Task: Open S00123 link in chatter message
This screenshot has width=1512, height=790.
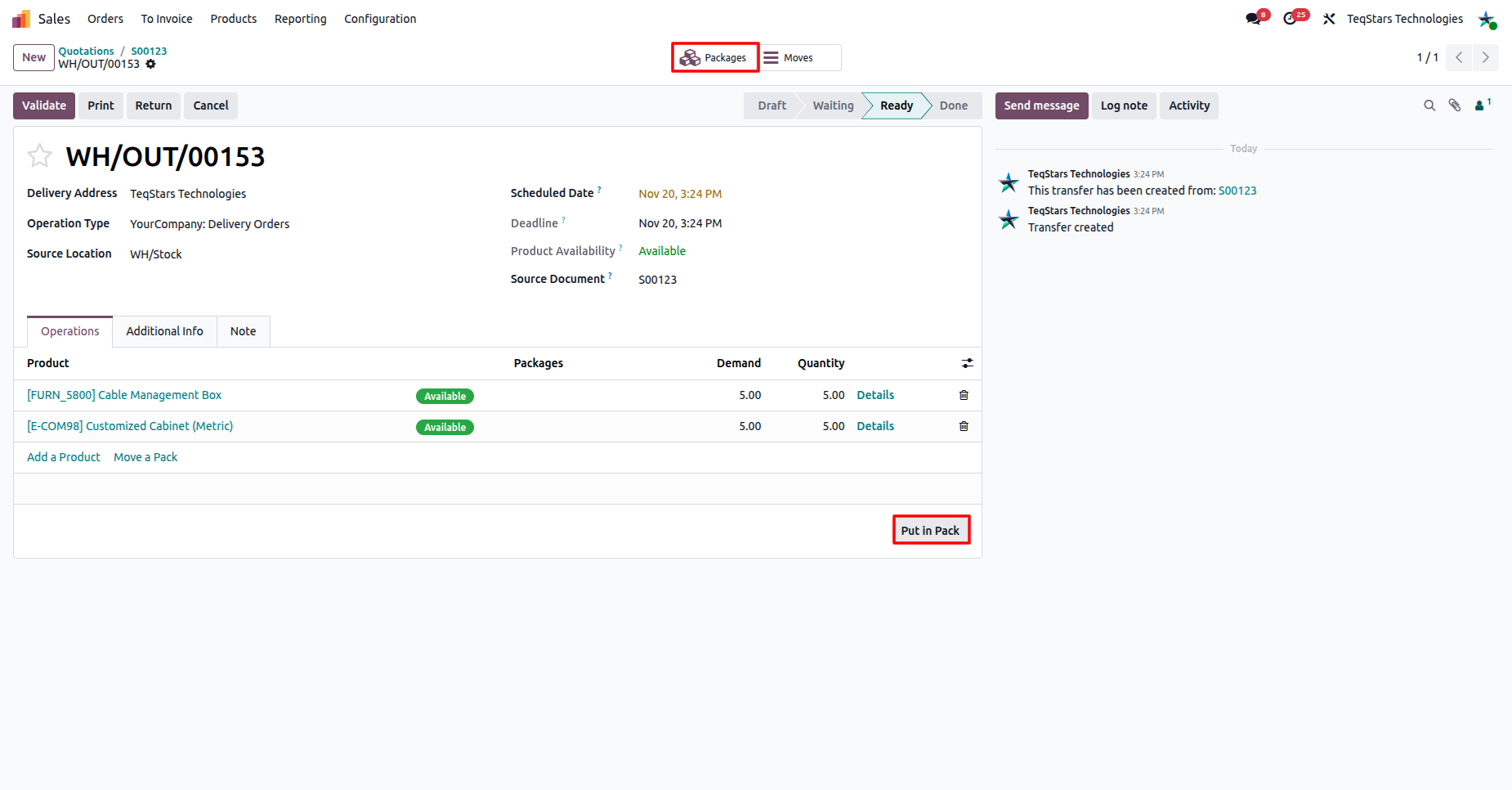Action: point(1237,191)
